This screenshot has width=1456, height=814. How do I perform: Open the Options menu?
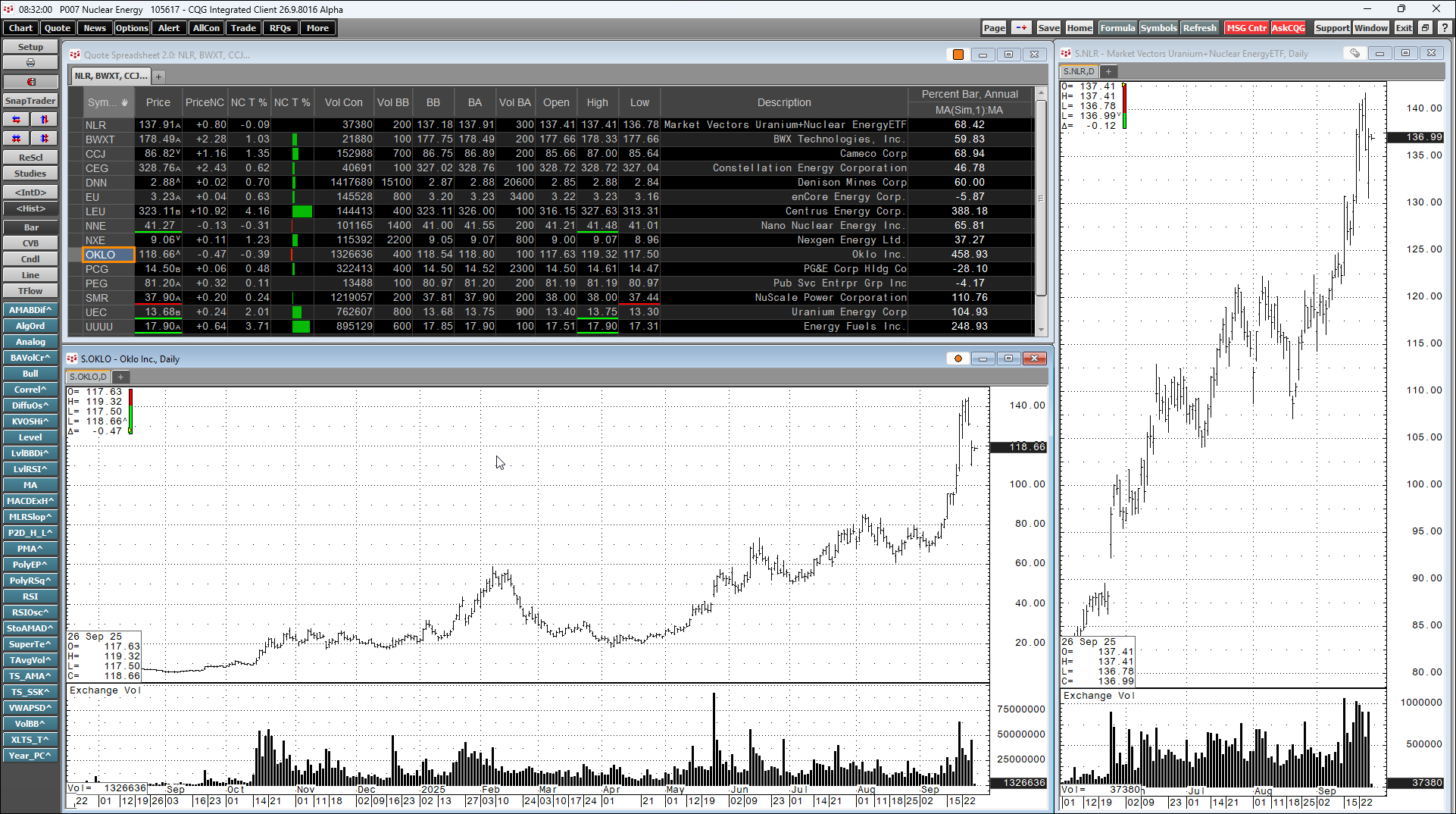[132, 28]
